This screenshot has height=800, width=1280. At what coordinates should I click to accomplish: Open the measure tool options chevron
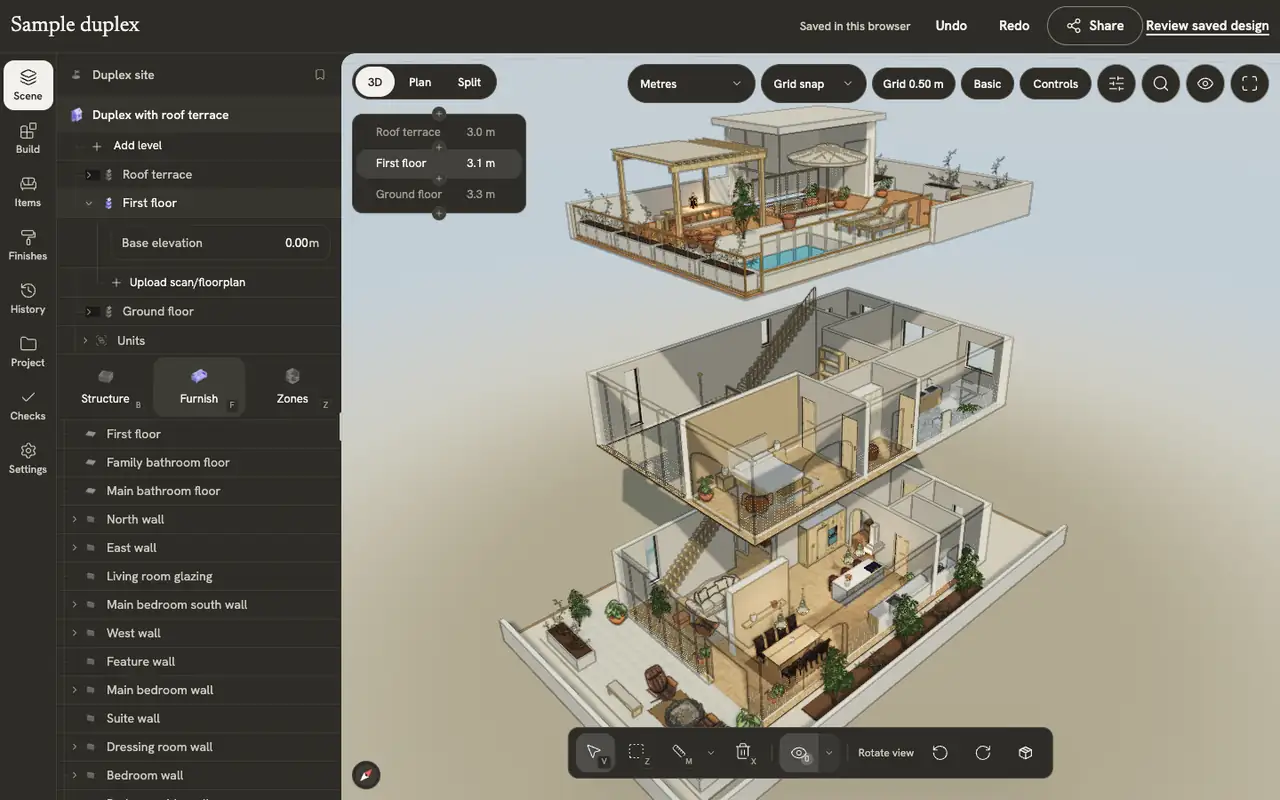coord(711,753)
